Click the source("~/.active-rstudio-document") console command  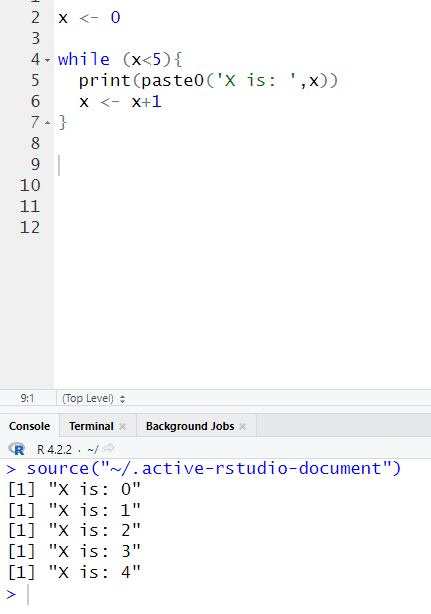coord(214,468)
